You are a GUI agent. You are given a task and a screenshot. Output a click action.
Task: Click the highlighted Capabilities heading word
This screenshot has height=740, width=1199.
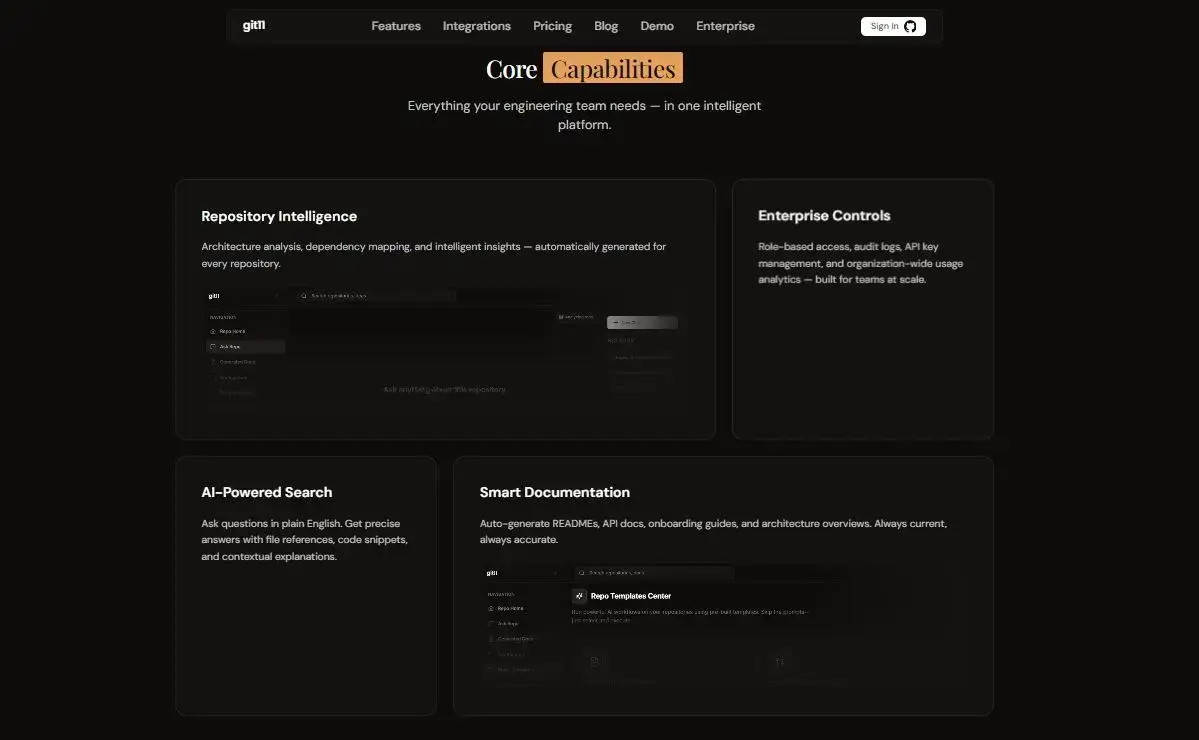pos(612,68)
